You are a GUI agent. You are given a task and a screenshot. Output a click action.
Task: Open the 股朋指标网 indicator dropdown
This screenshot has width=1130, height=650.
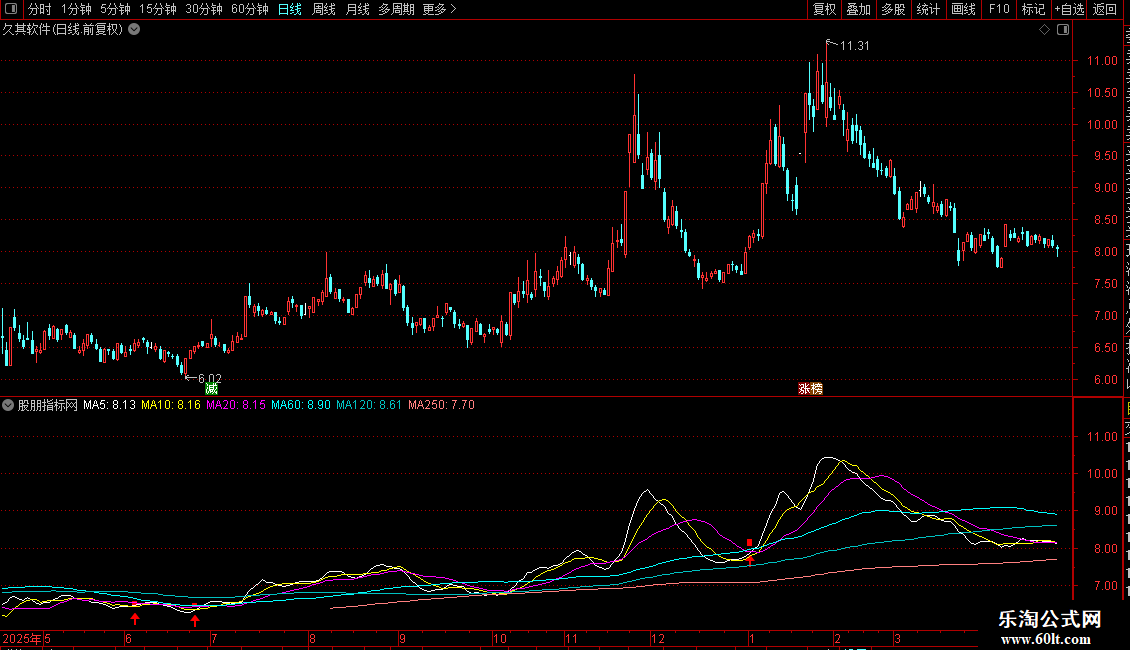pos(8,405)
